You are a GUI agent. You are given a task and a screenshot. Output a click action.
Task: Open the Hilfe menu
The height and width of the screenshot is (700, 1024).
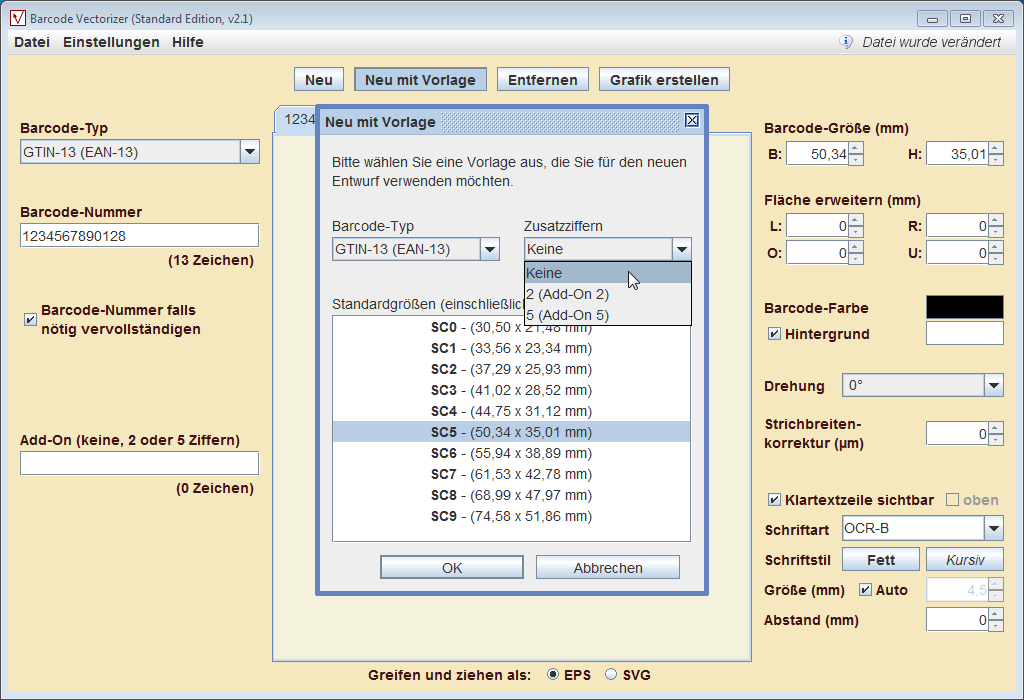click(x=187, y=42)
